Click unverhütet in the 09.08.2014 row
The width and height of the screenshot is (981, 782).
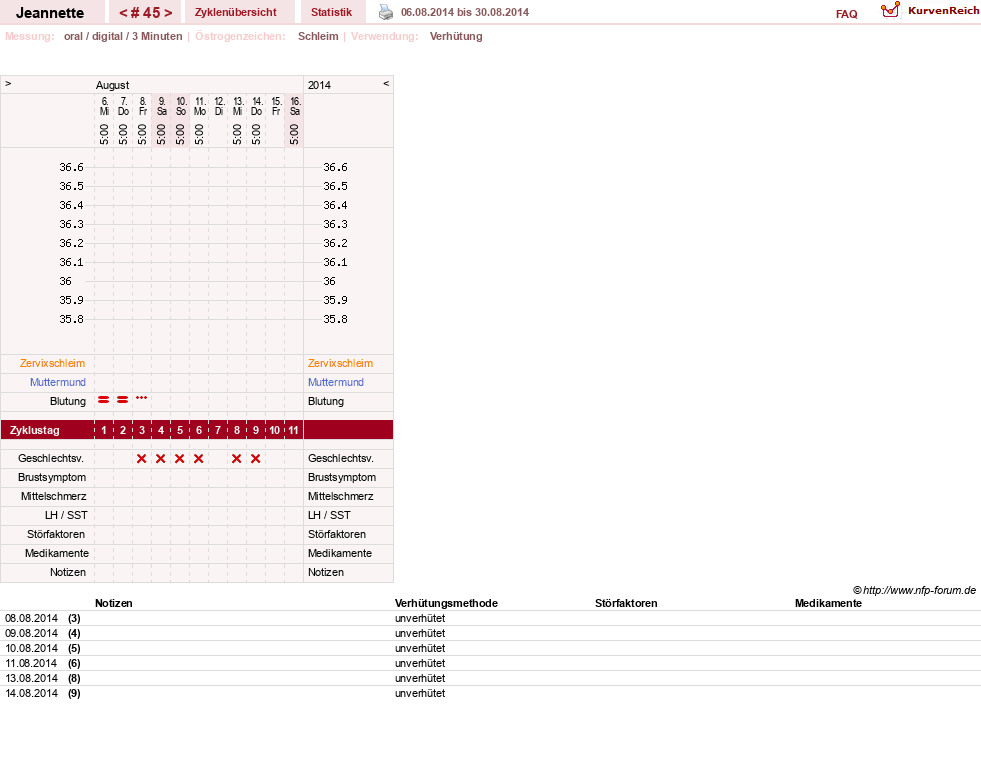(420, 633)
